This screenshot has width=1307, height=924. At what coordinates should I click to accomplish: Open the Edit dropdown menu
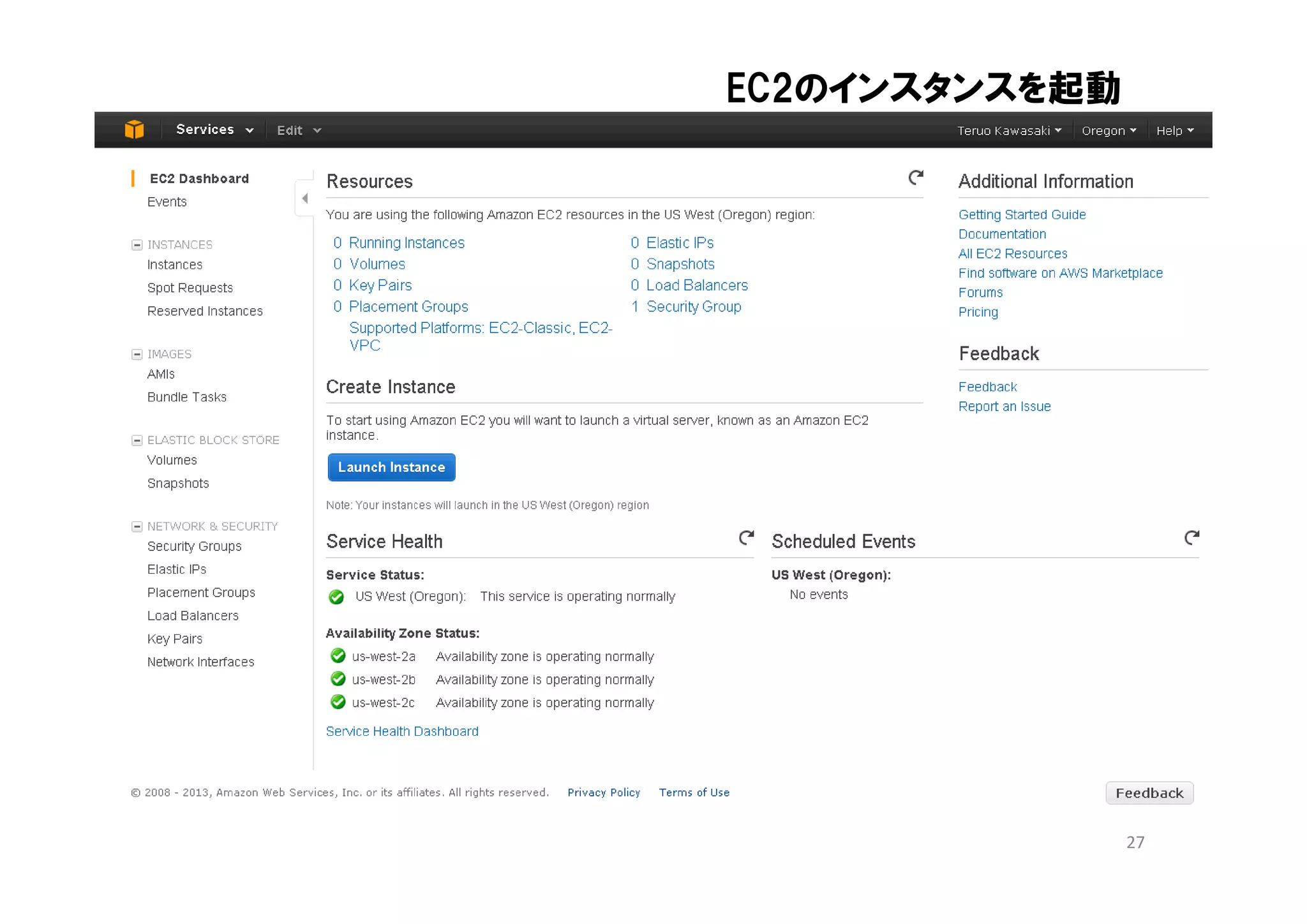coord(299,130)
